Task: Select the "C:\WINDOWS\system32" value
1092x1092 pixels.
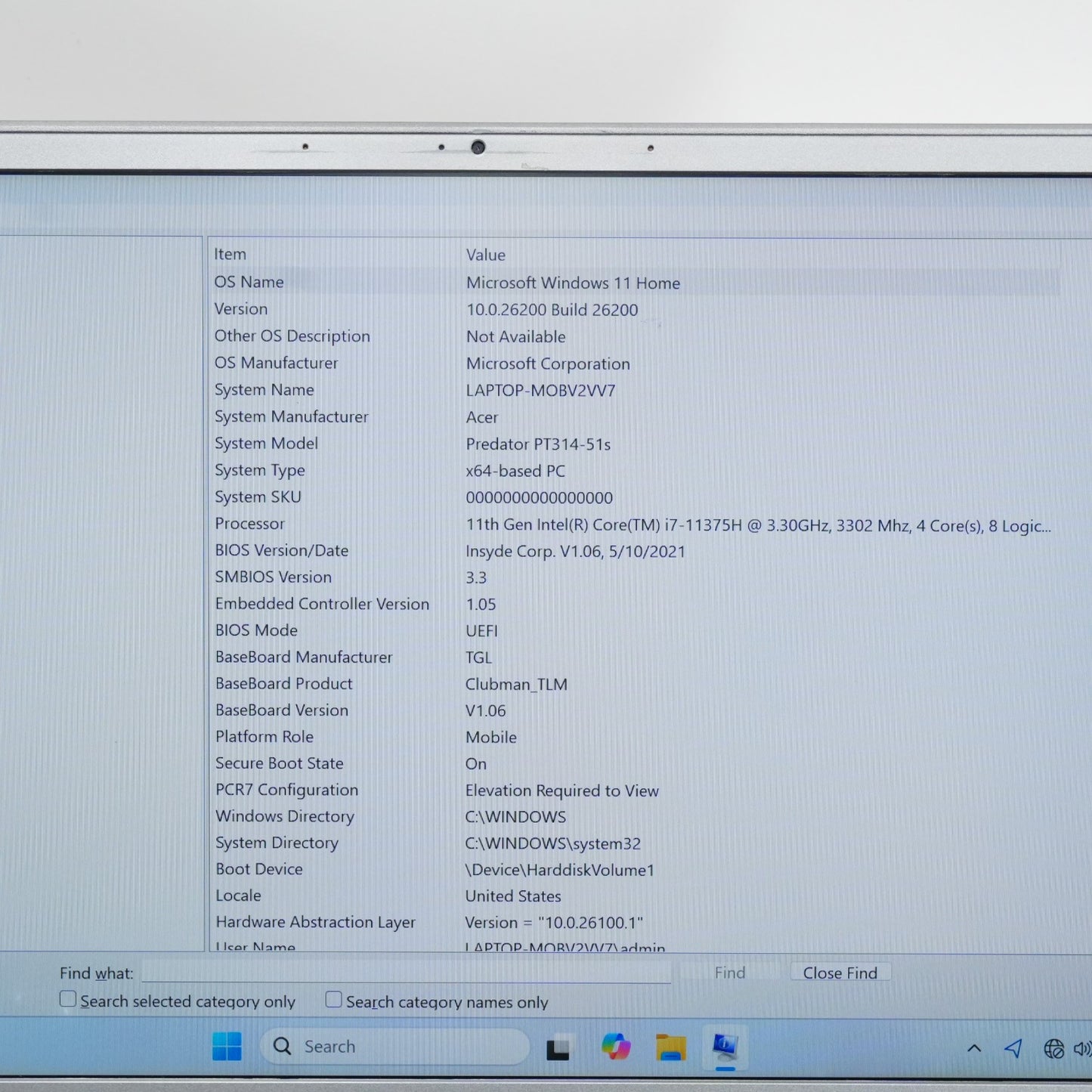Action: pyautogui.click(x=553, y=843)
